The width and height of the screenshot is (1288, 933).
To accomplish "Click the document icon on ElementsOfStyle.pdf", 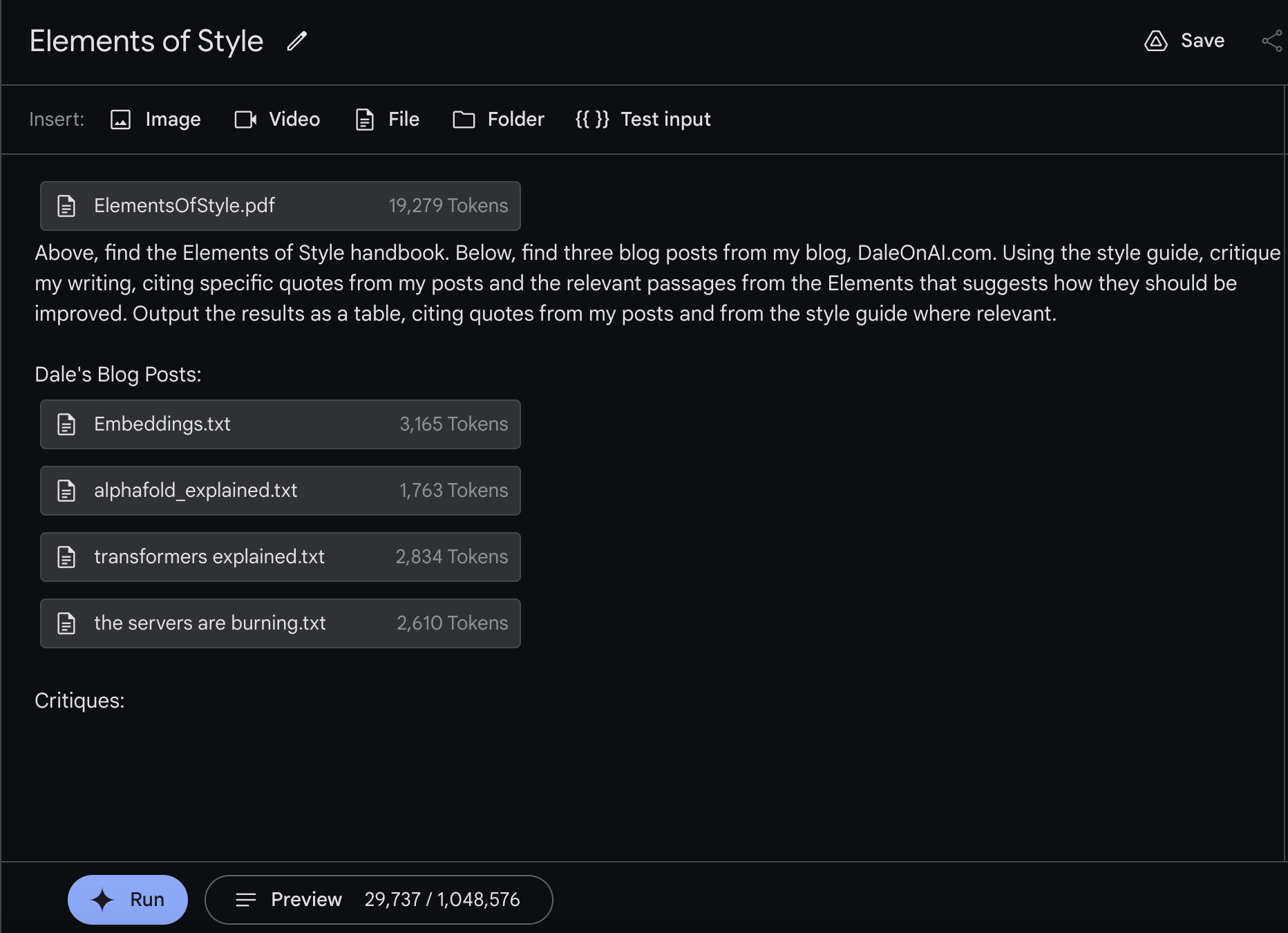I will [x=66, y=206].
